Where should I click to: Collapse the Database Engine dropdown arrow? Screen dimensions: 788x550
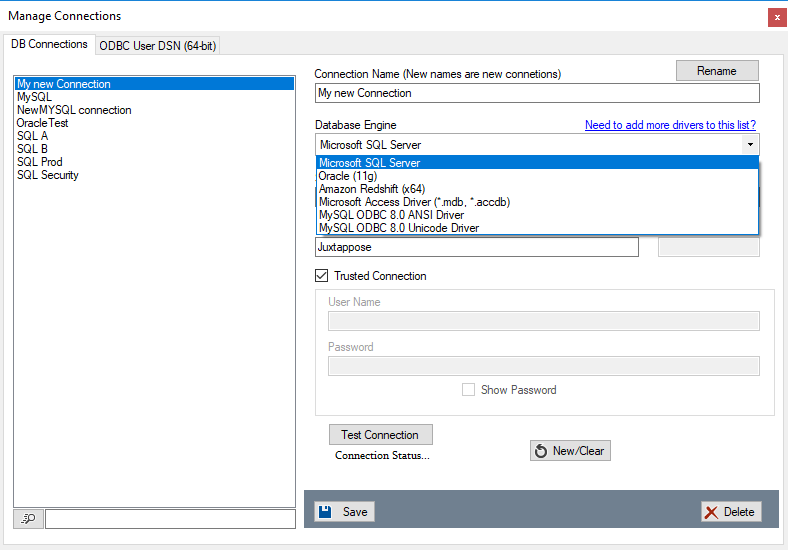(750, 145)
